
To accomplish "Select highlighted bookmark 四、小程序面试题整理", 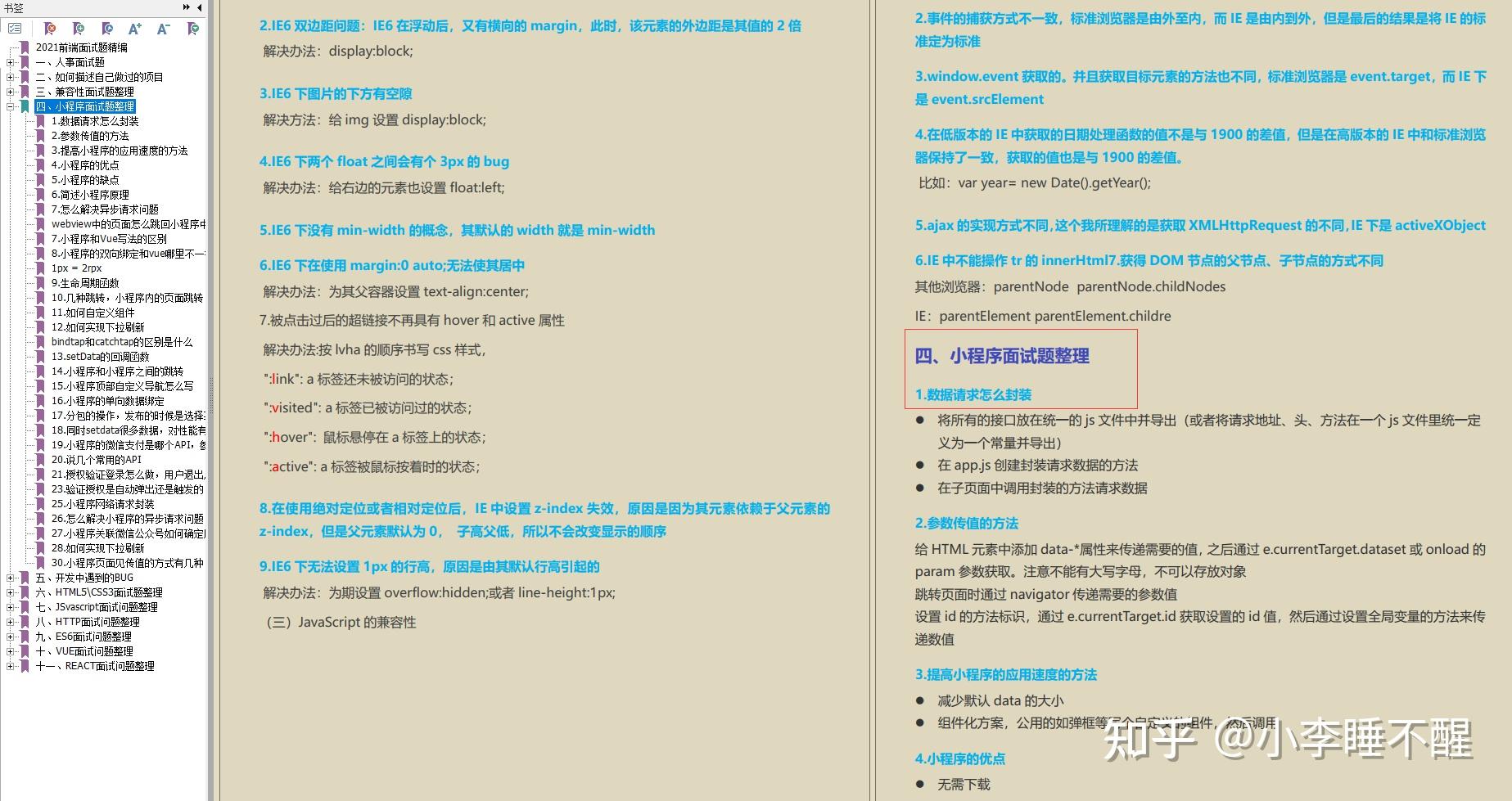I will (x=84, y=106).
